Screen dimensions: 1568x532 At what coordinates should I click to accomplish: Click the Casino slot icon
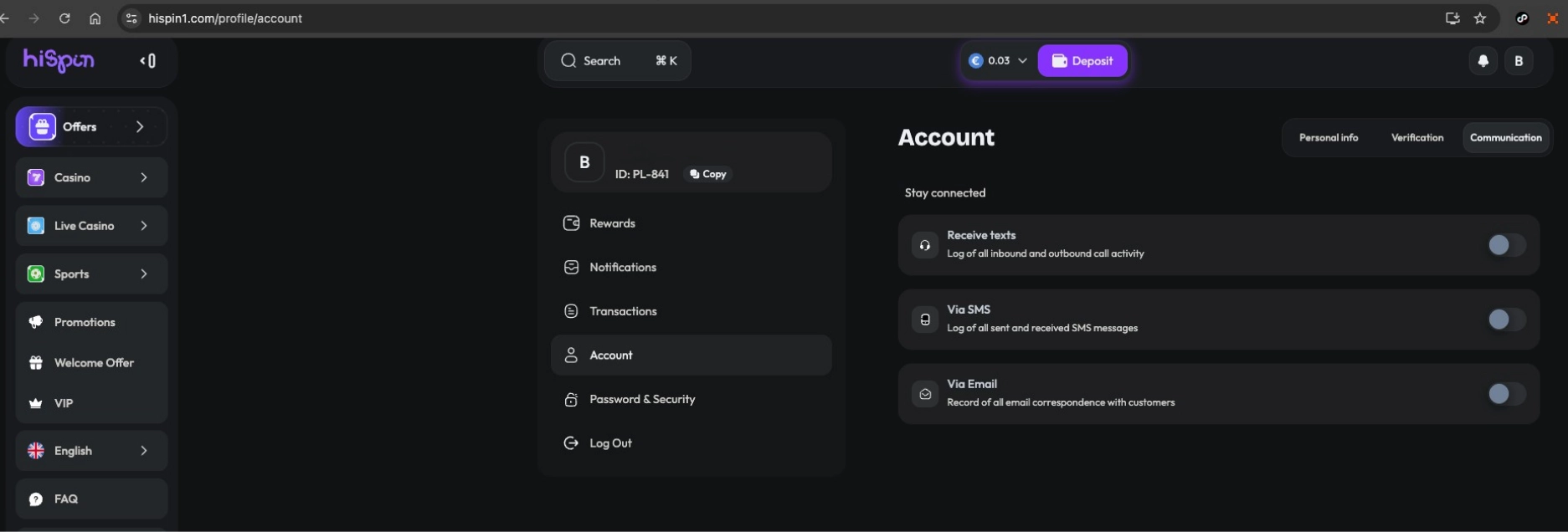coord(36,177)
